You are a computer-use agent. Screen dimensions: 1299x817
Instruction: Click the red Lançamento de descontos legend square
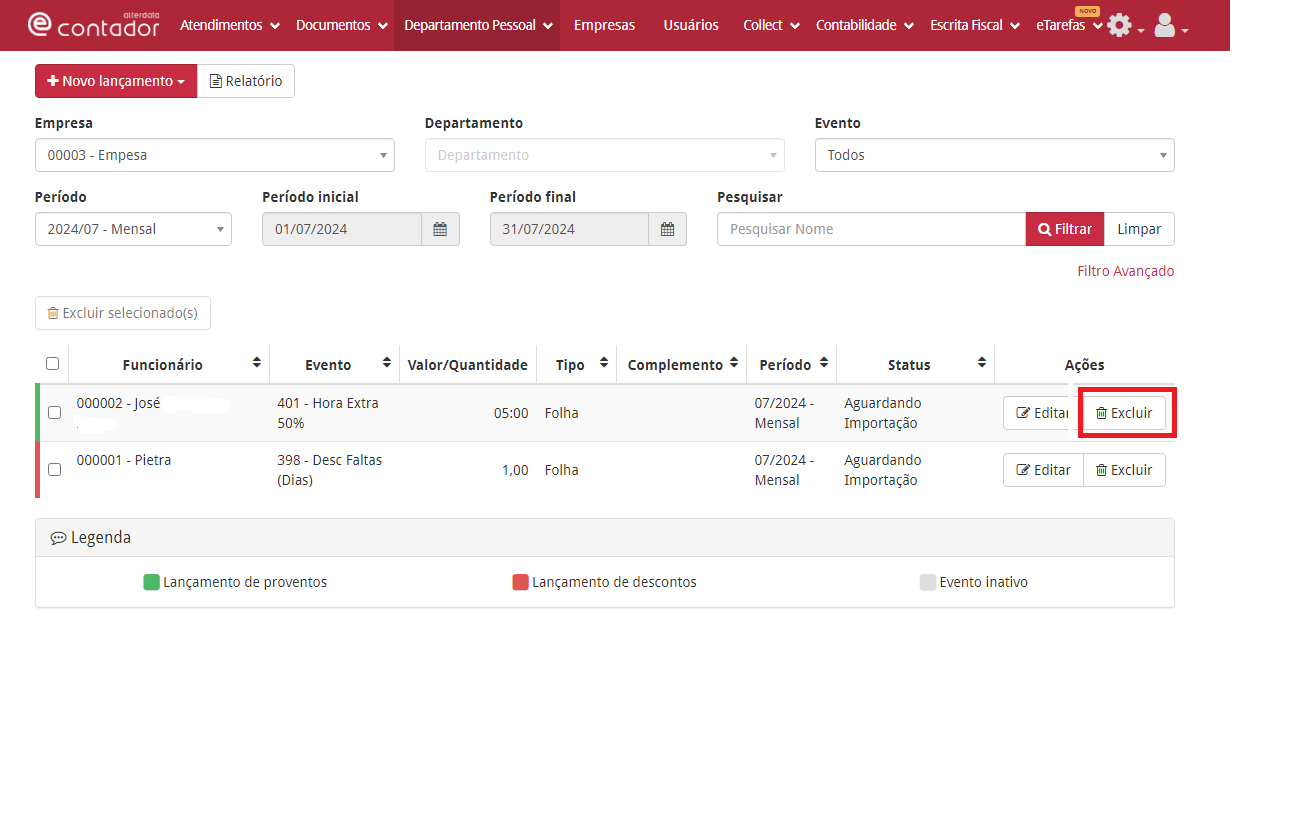click(520, 582)
